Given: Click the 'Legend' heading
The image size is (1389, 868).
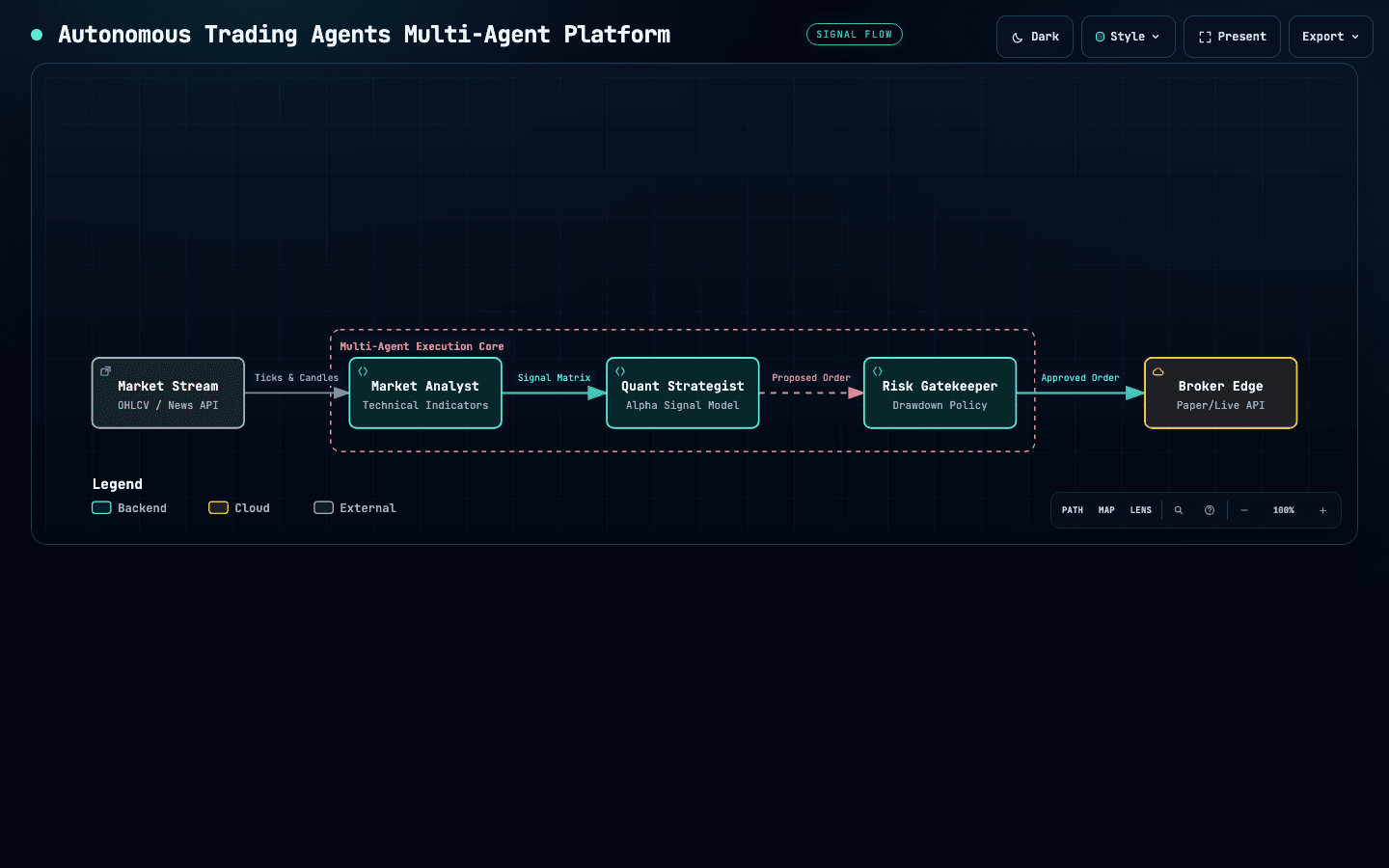Looking at the screenshot, I should (x=117, y=484).
